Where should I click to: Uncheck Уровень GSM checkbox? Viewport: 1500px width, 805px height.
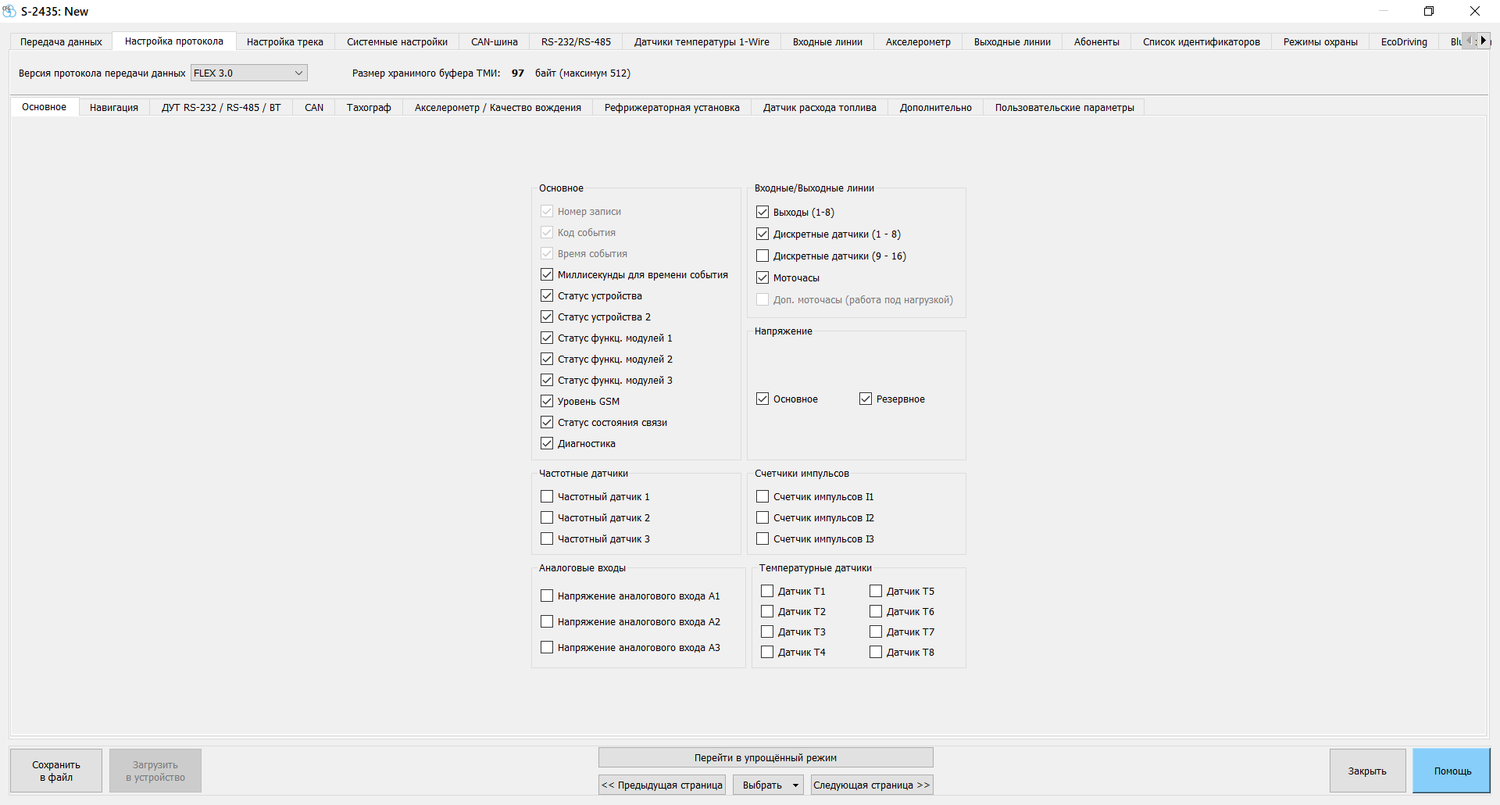tap(546, 401)
